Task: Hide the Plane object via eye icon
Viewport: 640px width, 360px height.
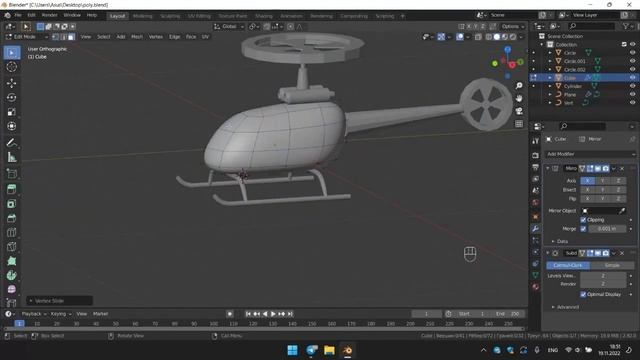Action: pyautogui.click(x=632, y=95)
